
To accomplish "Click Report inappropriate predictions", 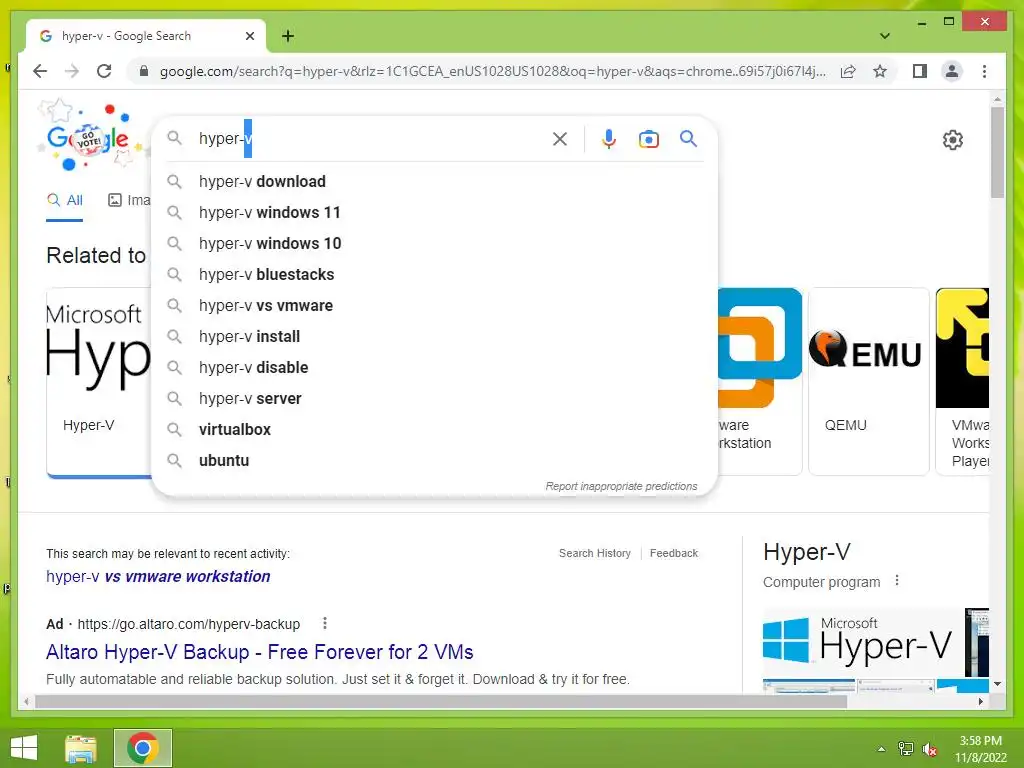I will click(621, 487).
